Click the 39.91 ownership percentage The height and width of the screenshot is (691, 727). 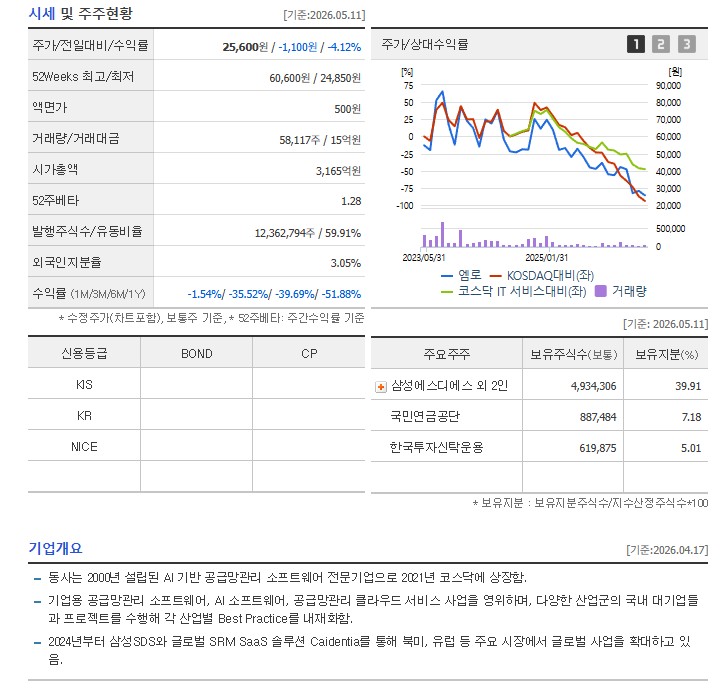pos(688,386)
